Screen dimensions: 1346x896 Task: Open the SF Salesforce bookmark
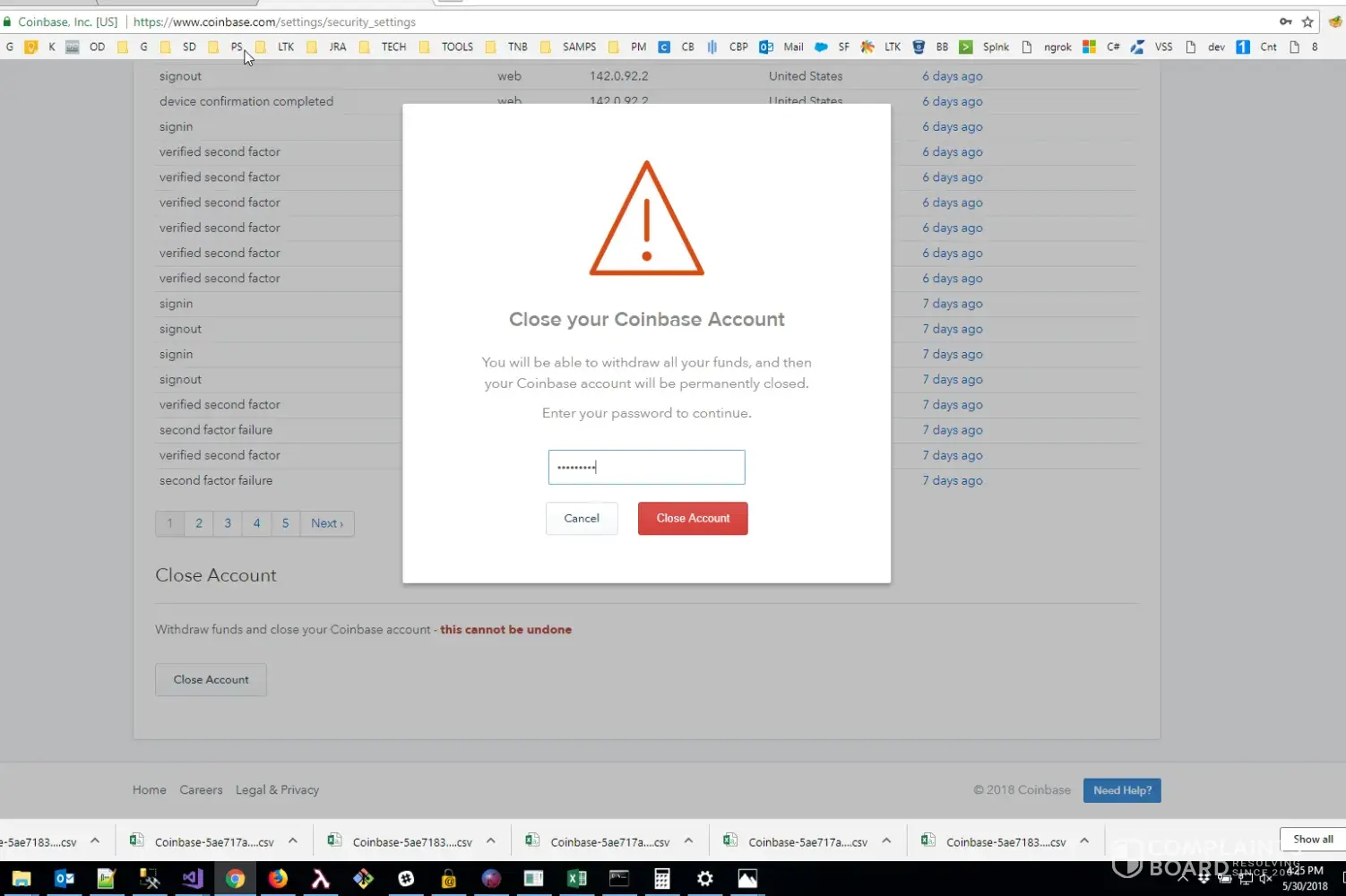[x=832, y=47]
